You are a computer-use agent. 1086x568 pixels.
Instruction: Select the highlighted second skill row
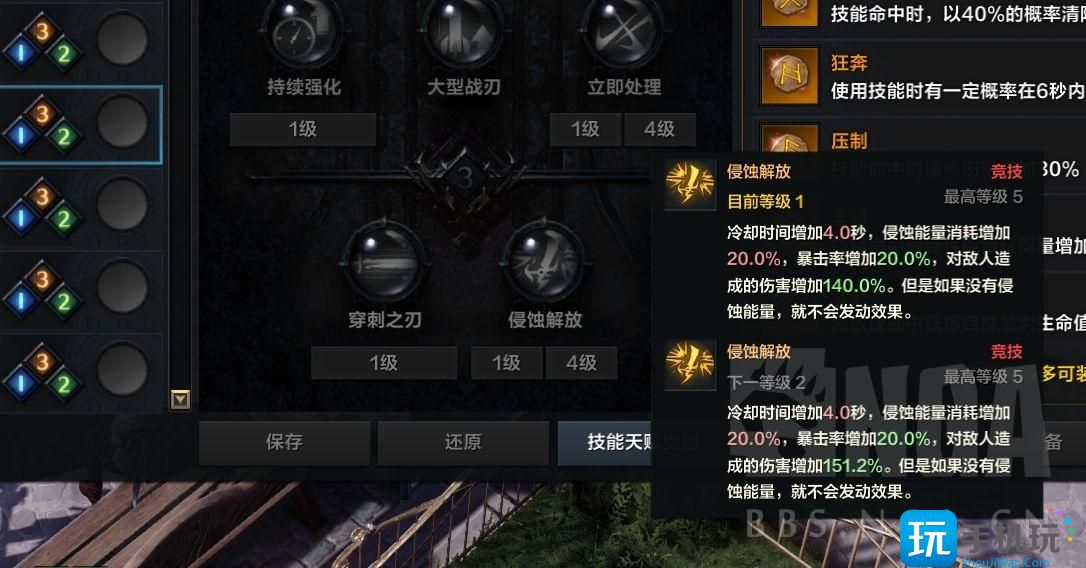[81, 125]
